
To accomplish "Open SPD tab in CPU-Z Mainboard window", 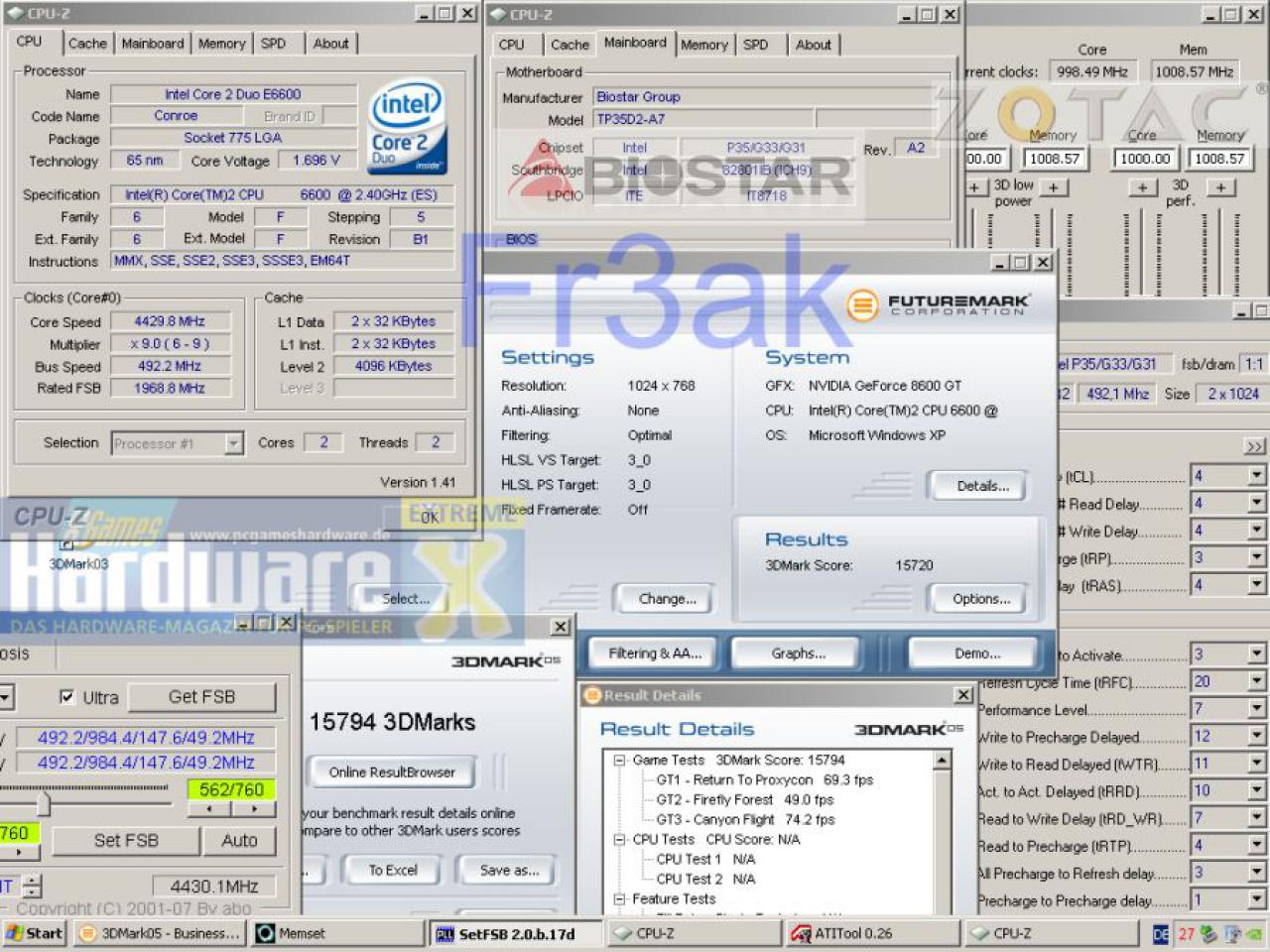I will coord(756,45).
